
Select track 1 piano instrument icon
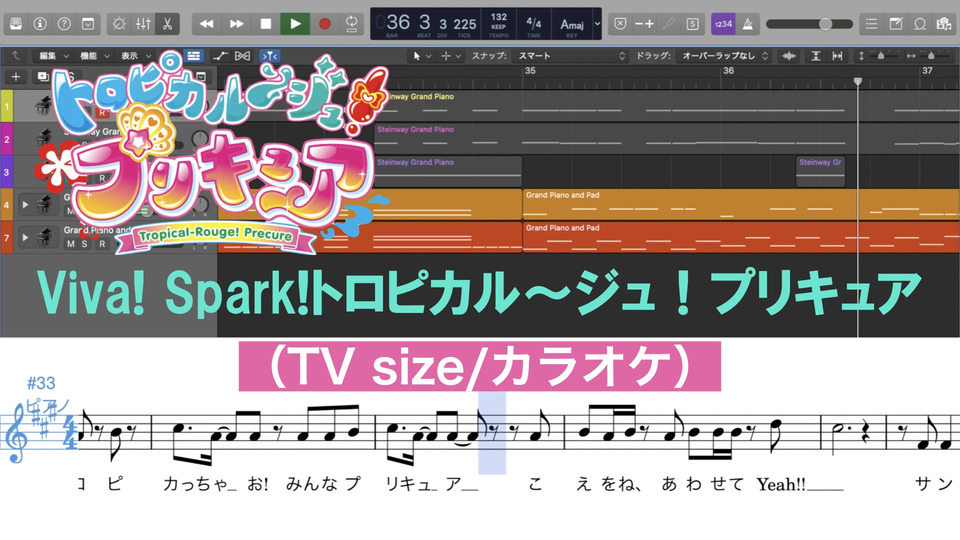click(x=43, y=105)
